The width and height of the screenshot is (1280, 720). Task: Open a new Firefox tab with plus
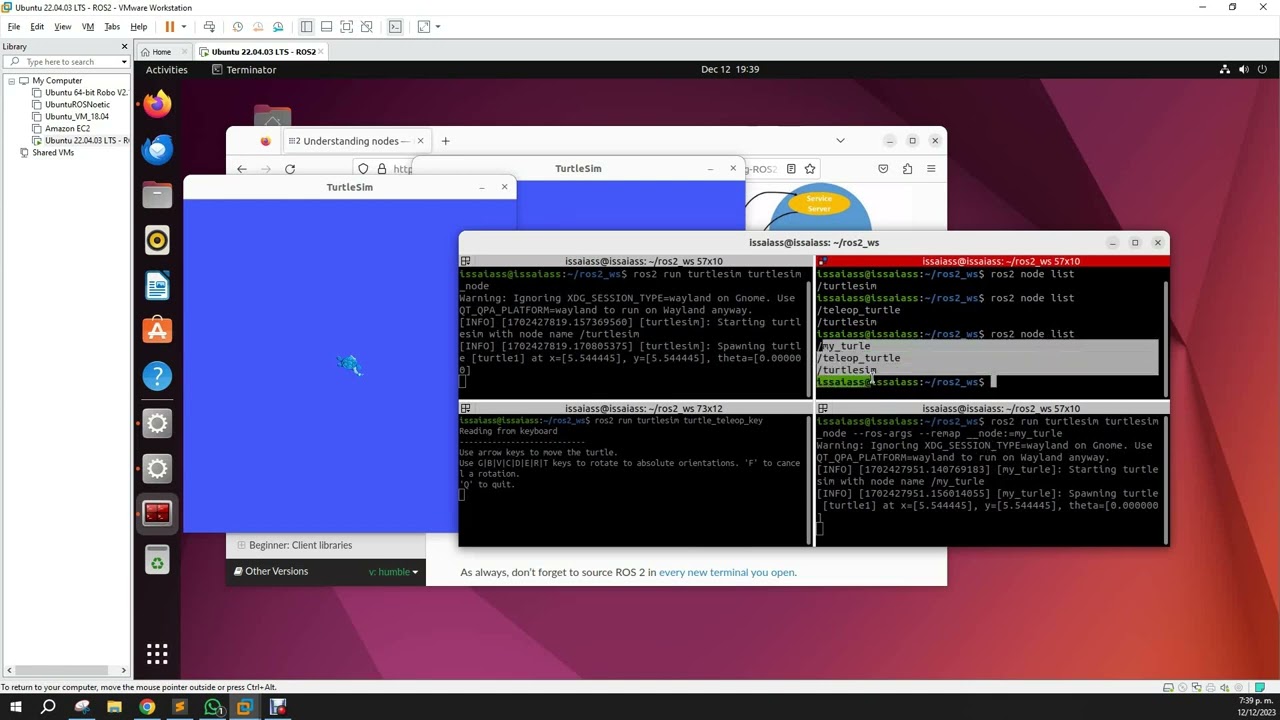pos(445,141)
